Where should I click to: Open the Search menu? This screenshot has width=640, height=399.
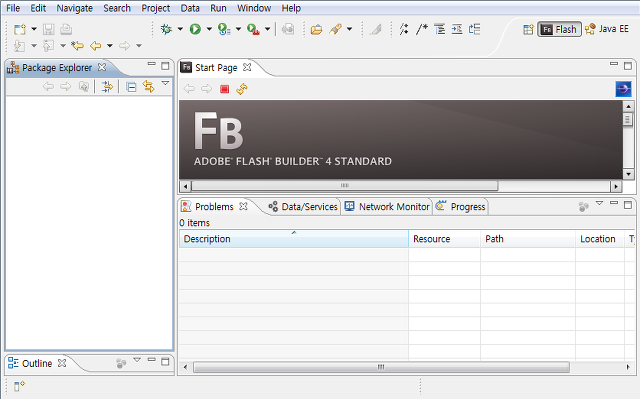pos(117,8)
